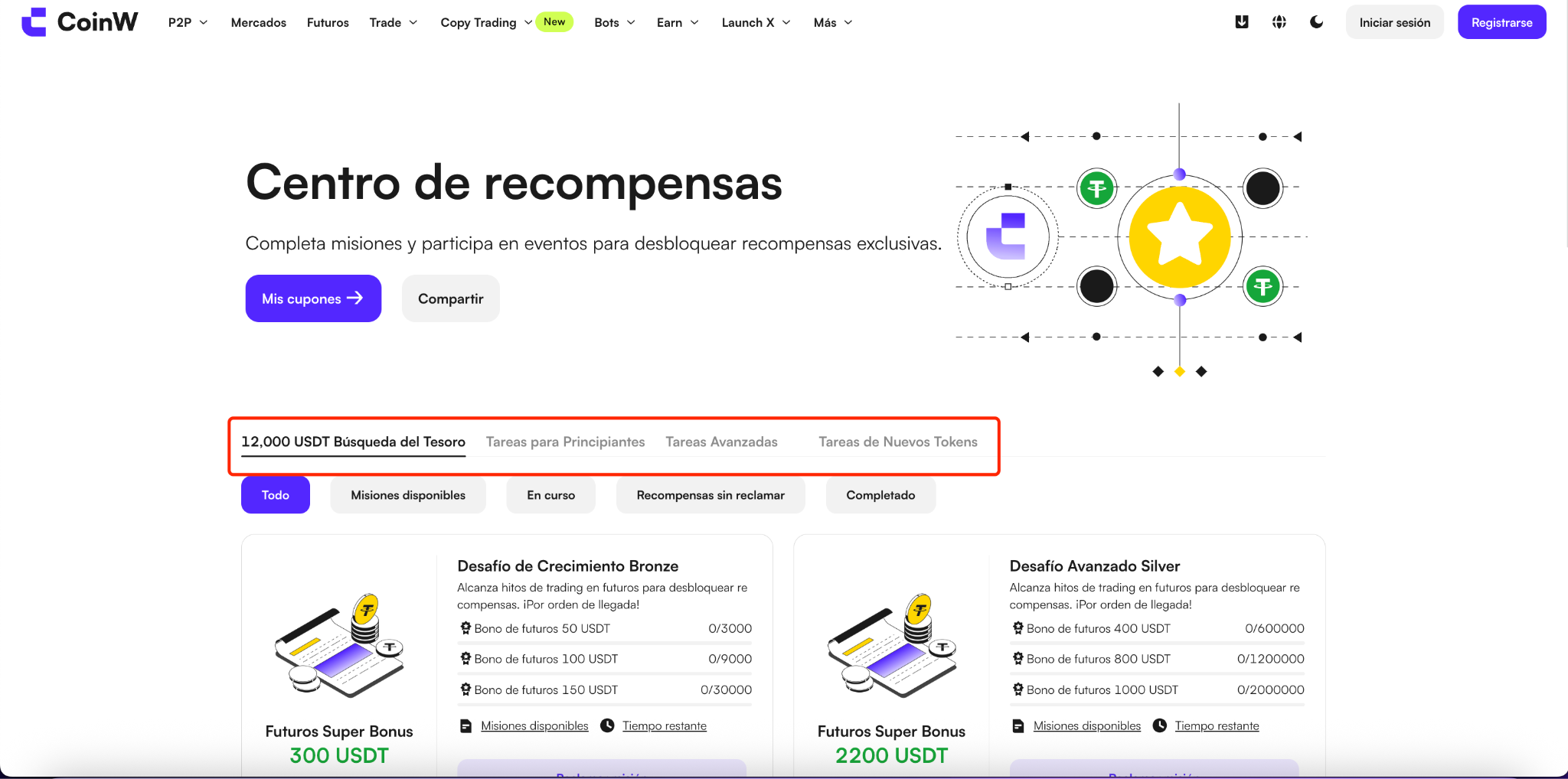Expand the Trade dropdown
Image resolution: width=1568 pixels, height=779 pixels.
click(393, 23)
